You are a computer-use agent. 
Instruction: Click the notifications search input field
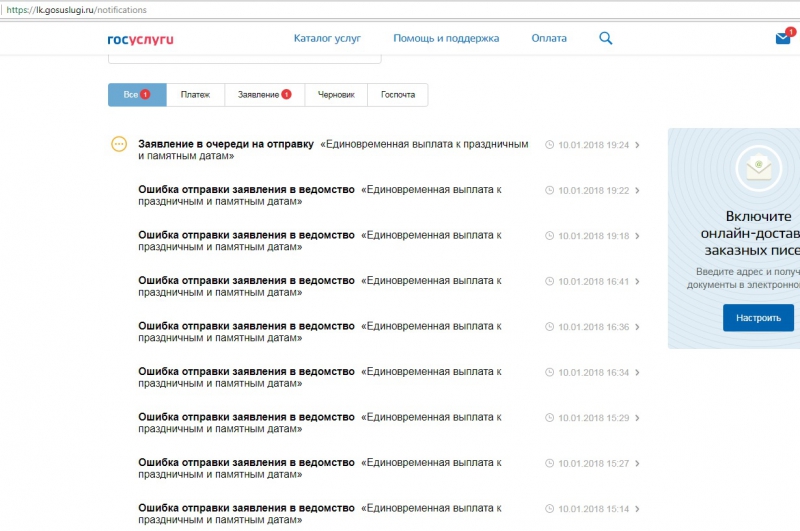pyautogui.click(x=244, y=58)
